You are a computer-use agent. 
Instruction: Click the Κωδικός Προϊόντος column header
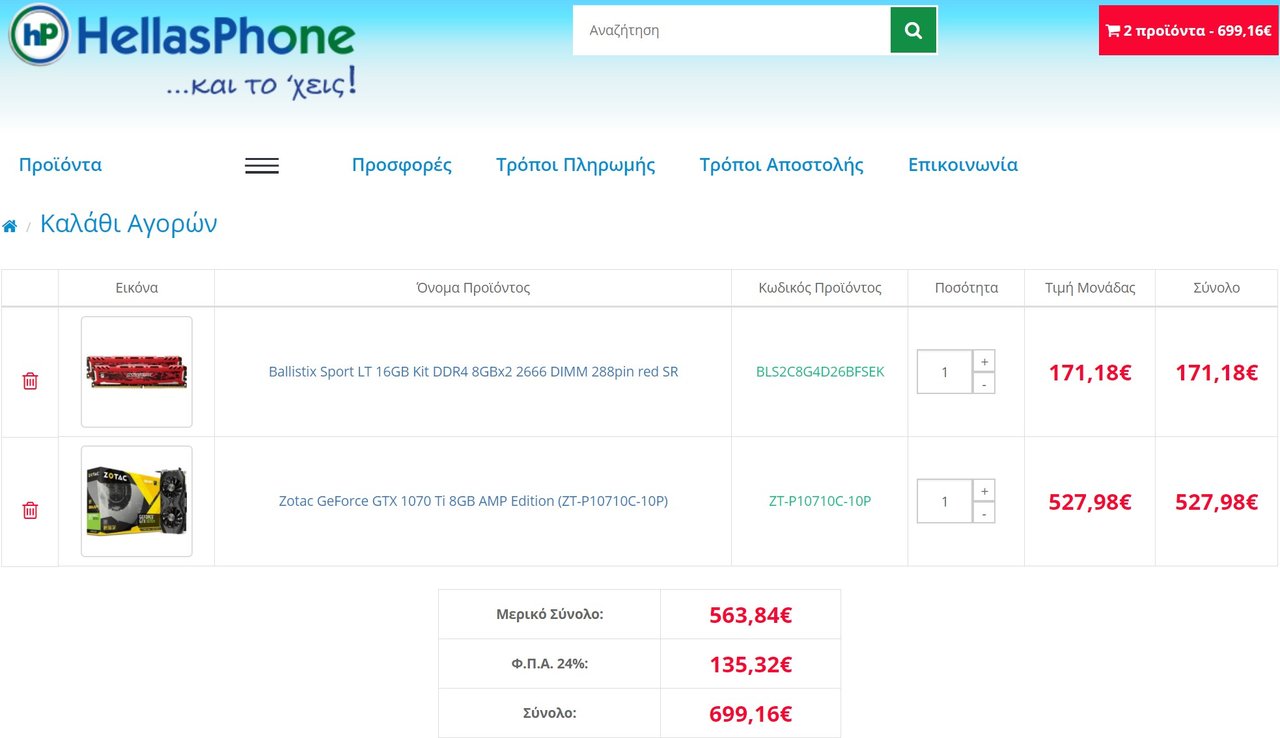[820, 288]
